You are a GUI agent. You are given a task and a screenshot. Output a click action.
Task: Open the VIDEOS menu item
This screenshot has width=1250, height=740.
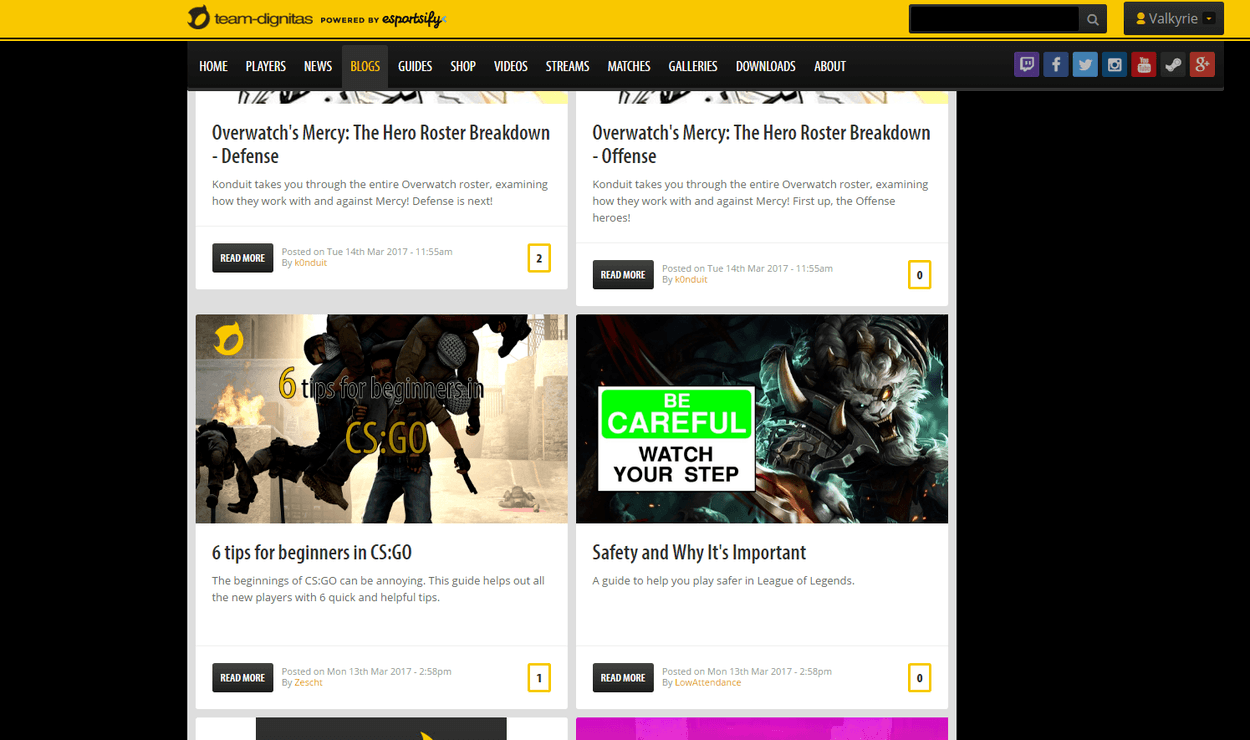[x=511, y=66]
